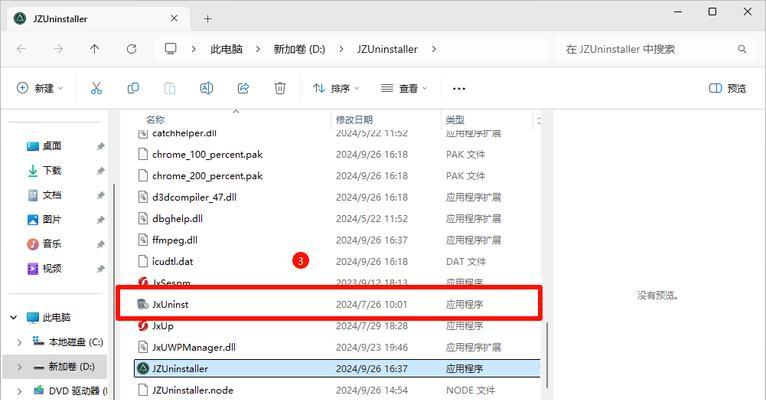Select chrome_100_percent.pak file name
766x400 pixels.
pyautogui.click(x=207, y=154)
